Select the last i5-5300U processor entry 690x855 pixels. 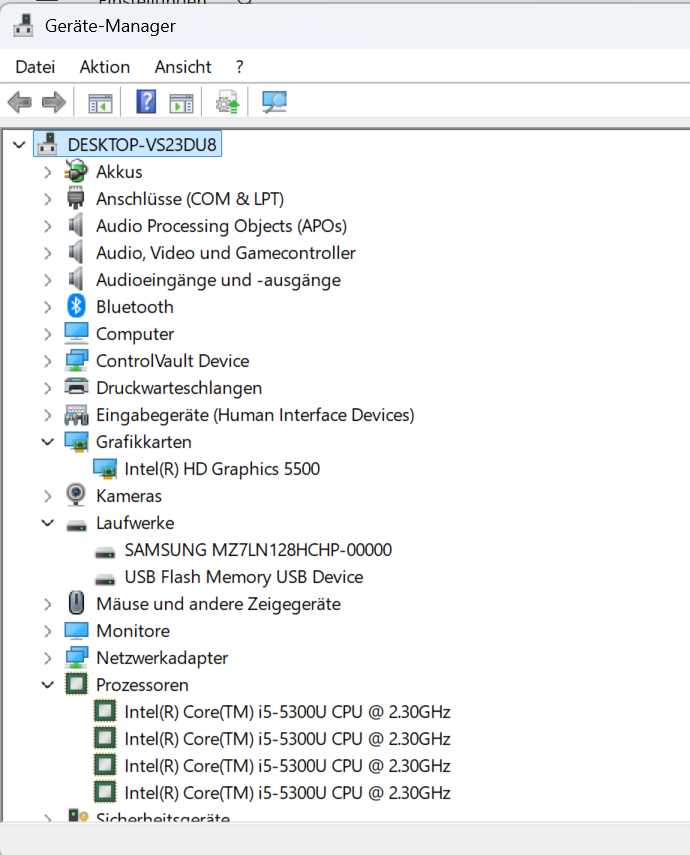[x=287, y=793]
